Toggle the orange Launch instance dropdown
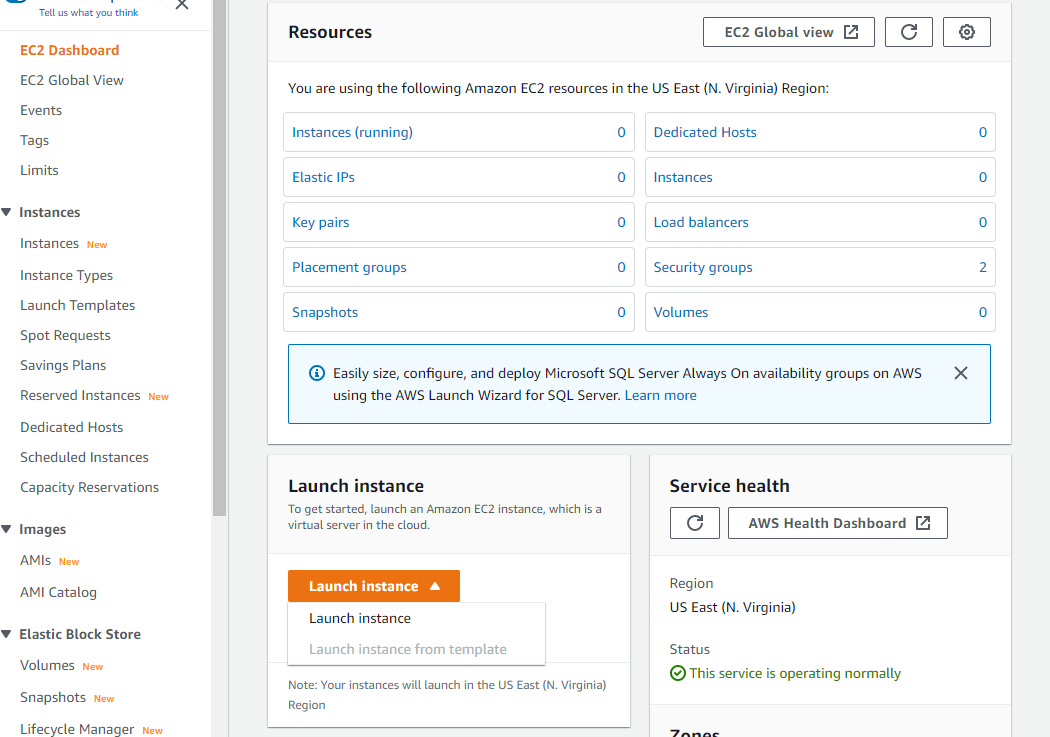1050x737 pixels. click(x=374, y=586)
